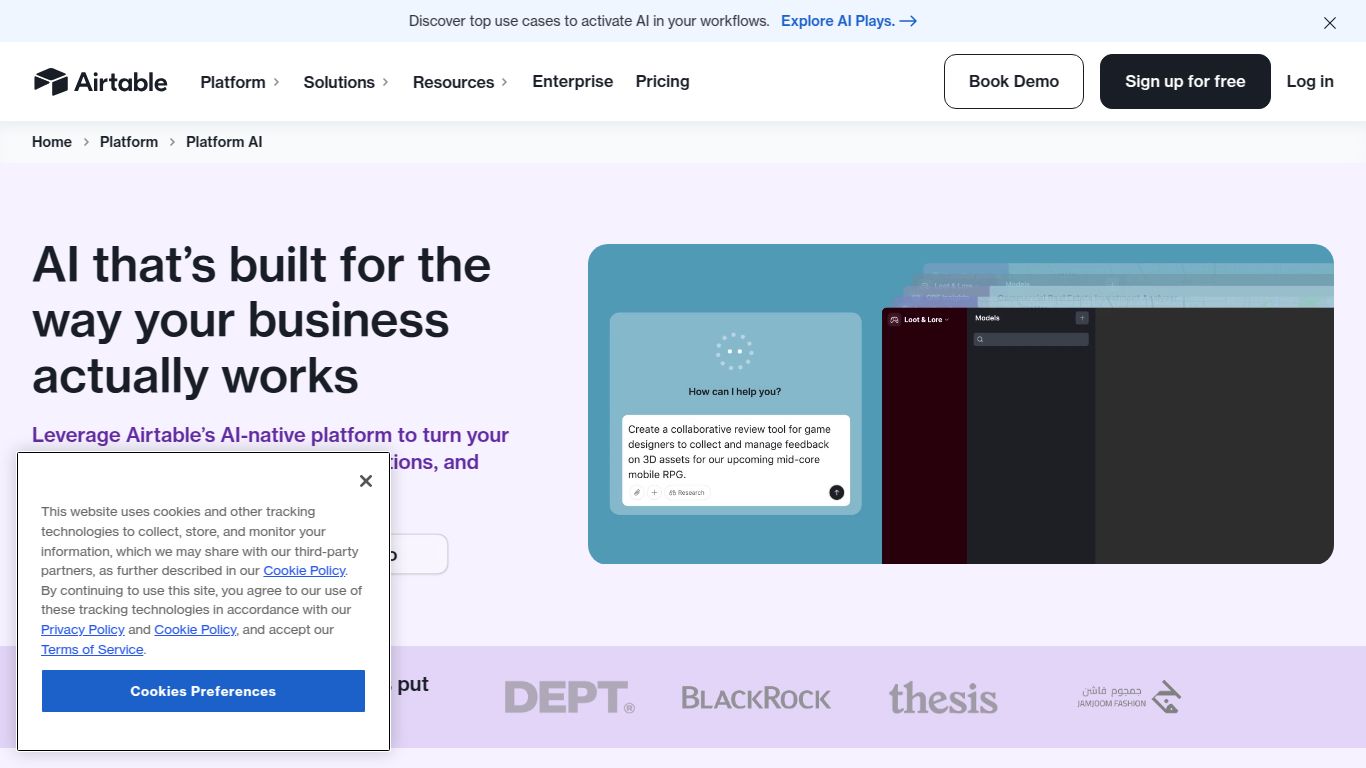The image size is (1366, 768).
Task: Dismiss the AI Plays announcement banner
Action: [1329, 23]
